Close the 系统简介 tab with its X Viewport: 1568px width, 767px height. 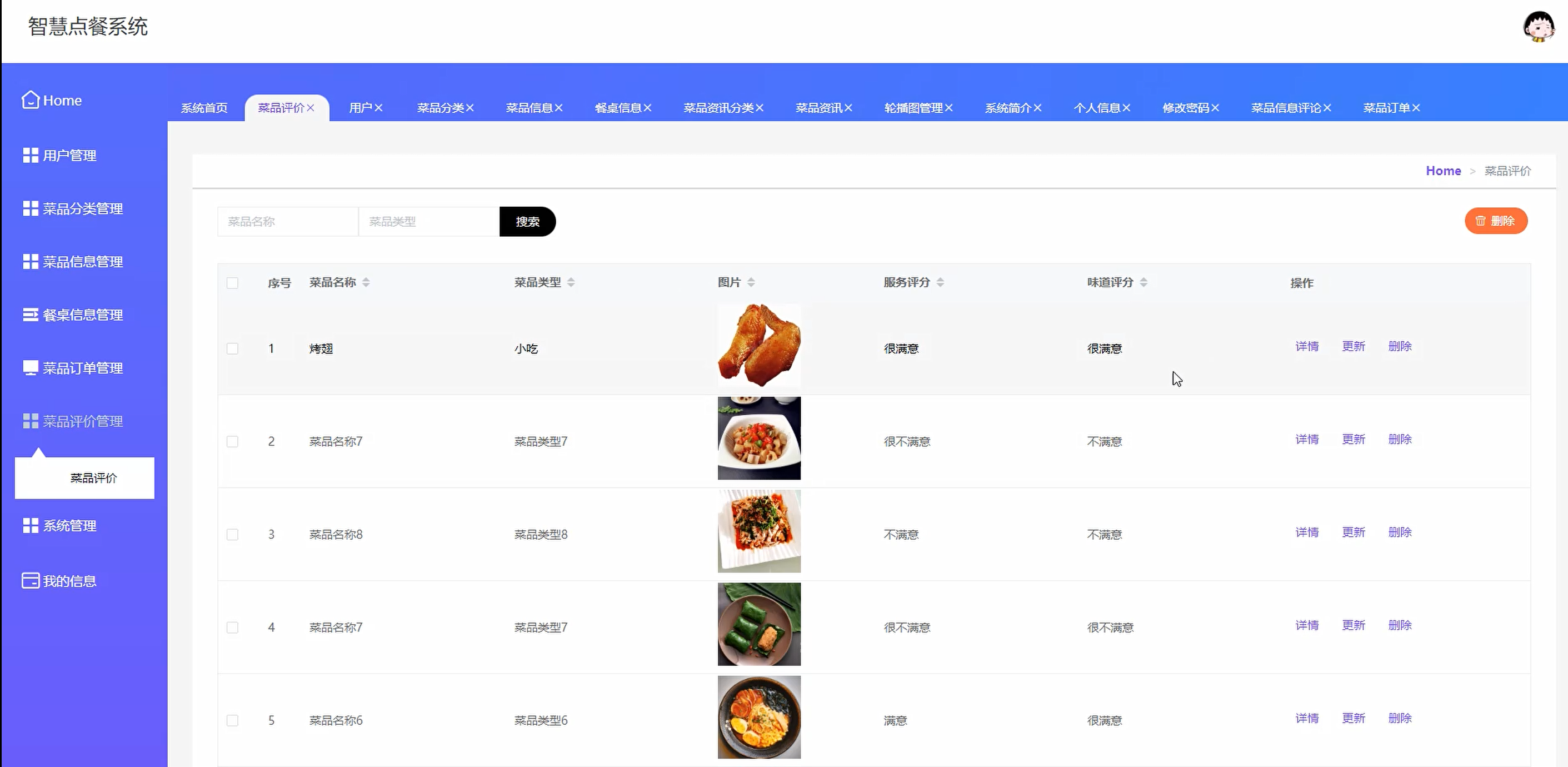1038,108
